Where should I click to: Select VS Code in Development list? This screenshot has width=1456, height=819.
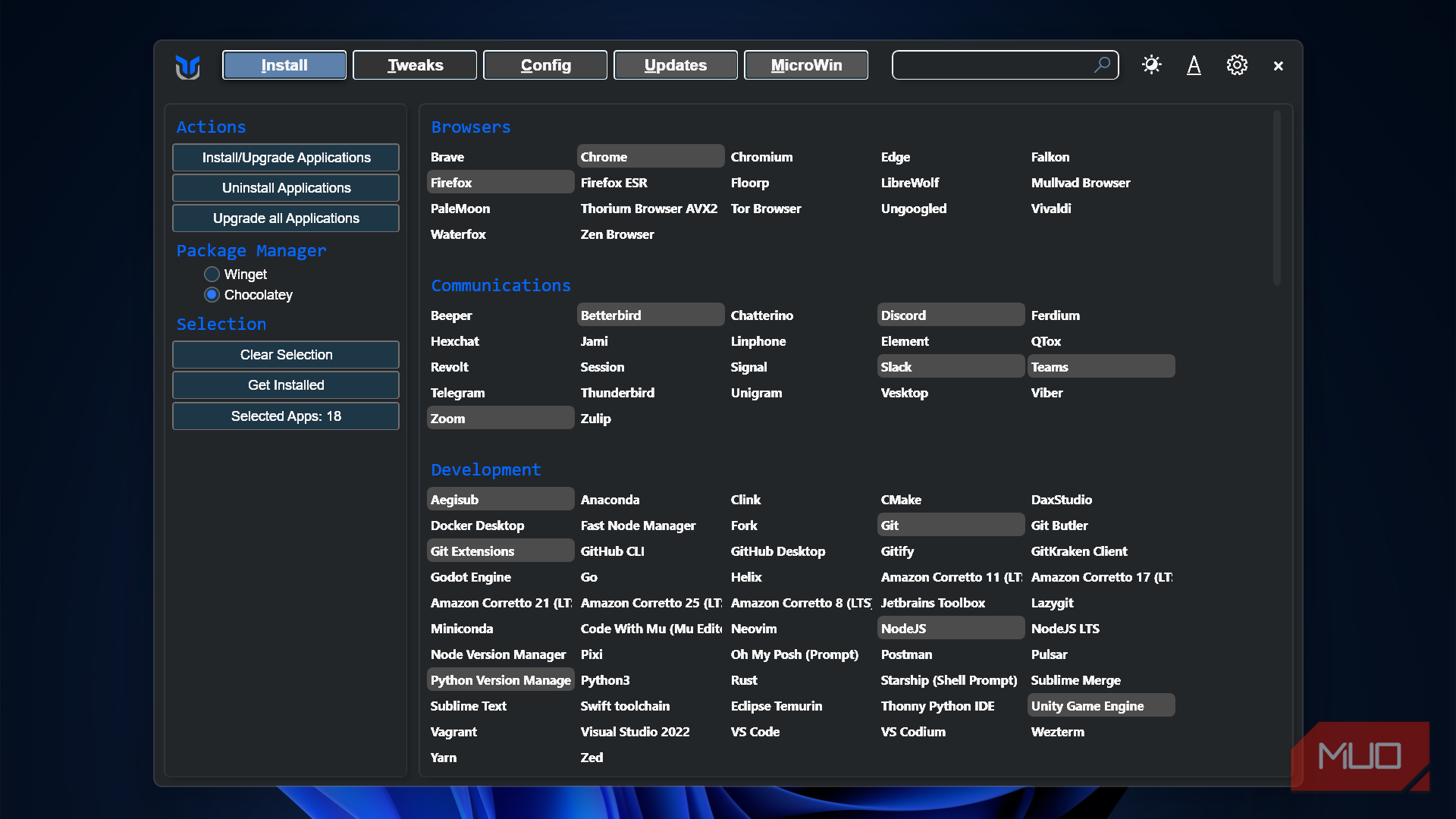[x=755, y=732]
